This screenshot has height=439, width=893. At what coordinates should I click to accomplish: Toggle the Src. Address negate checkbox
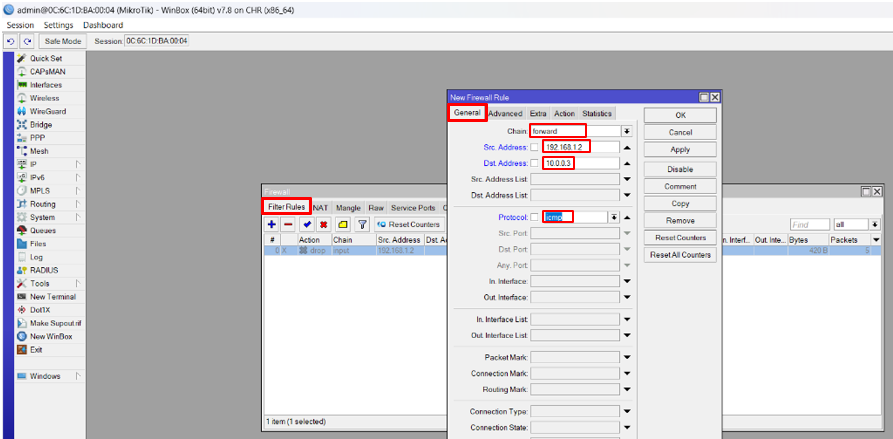(534, 147)
